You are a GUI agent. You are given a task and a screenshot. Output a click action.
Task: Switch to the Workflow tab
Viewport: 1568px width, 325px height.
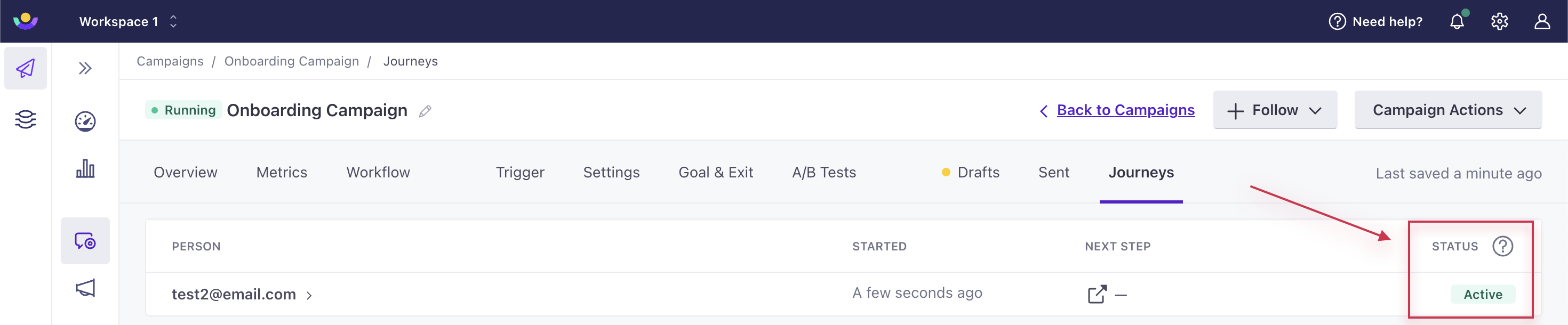[x=378, y=173]
